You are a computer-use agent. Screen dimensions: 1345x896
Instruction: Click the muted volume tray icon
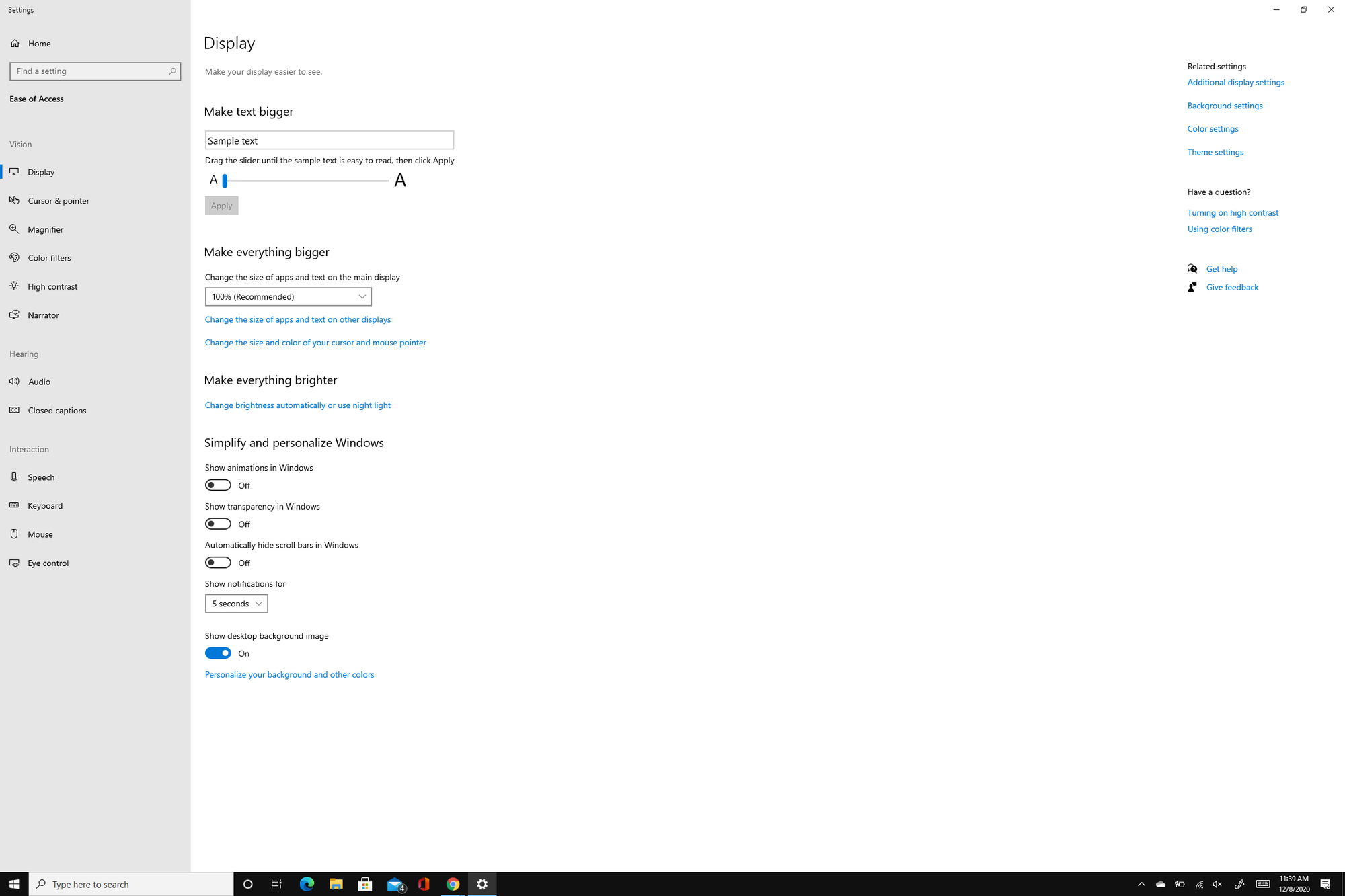1218,884
